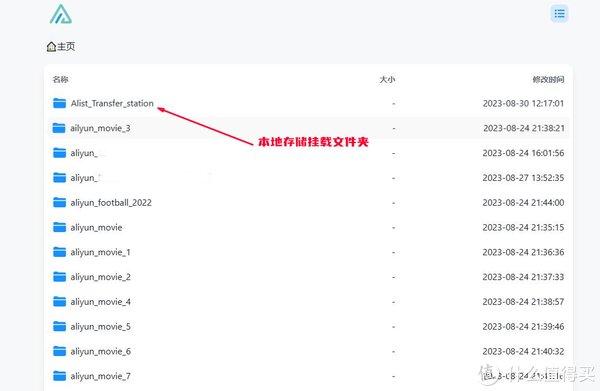The width and height of the screenshot is (600, 391).
Task: Click folder icon of aliyun_football_2022
Action: point(59,202)
